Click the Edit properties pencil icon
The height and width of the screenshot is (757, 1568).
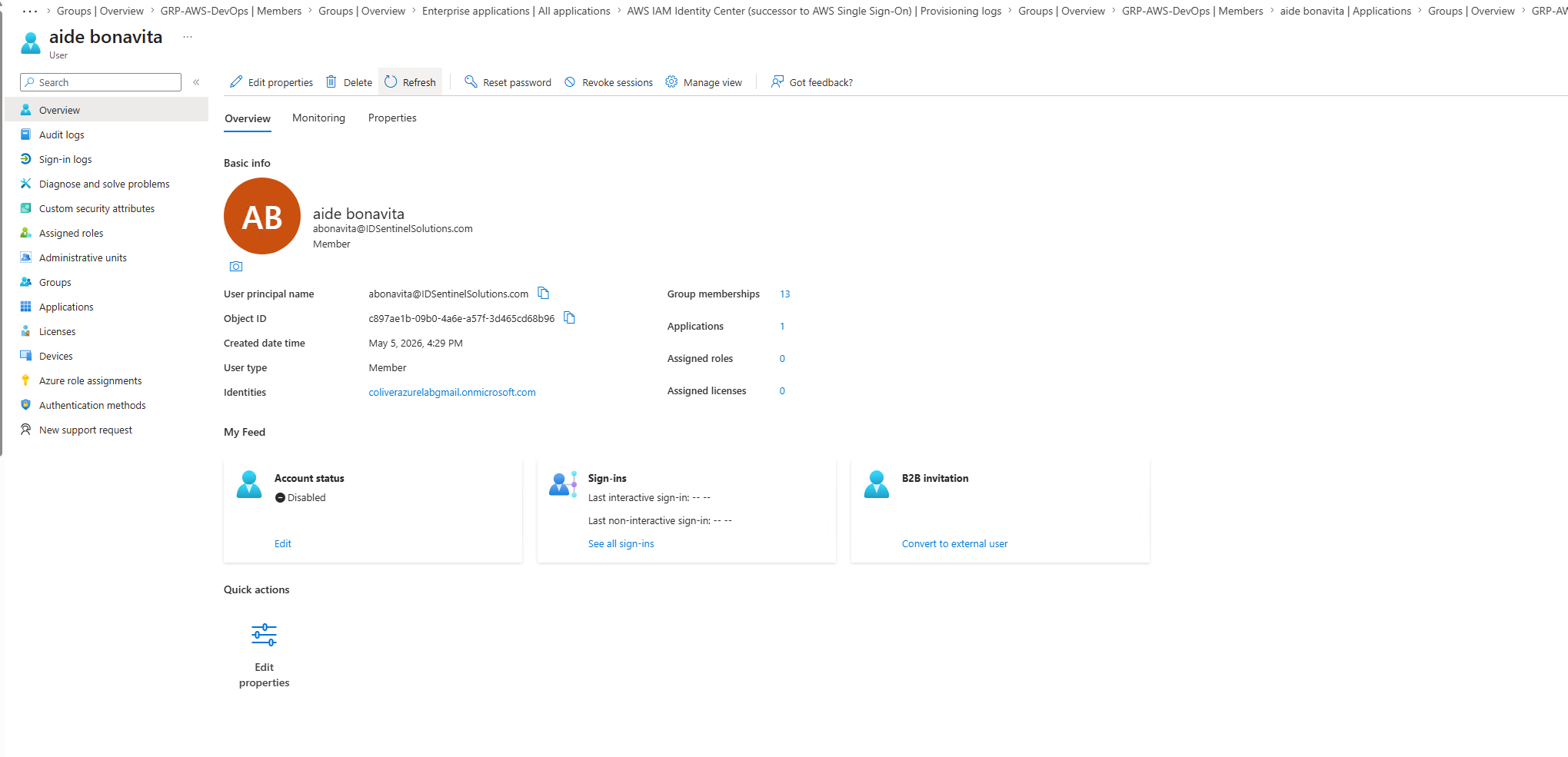point(236,81)
